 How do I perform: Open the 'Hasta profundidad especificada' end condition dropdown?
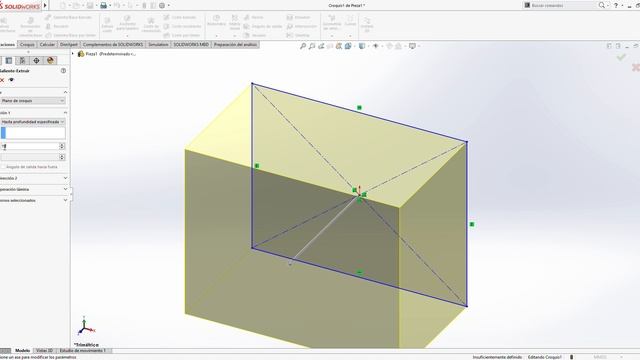[33, 122]
